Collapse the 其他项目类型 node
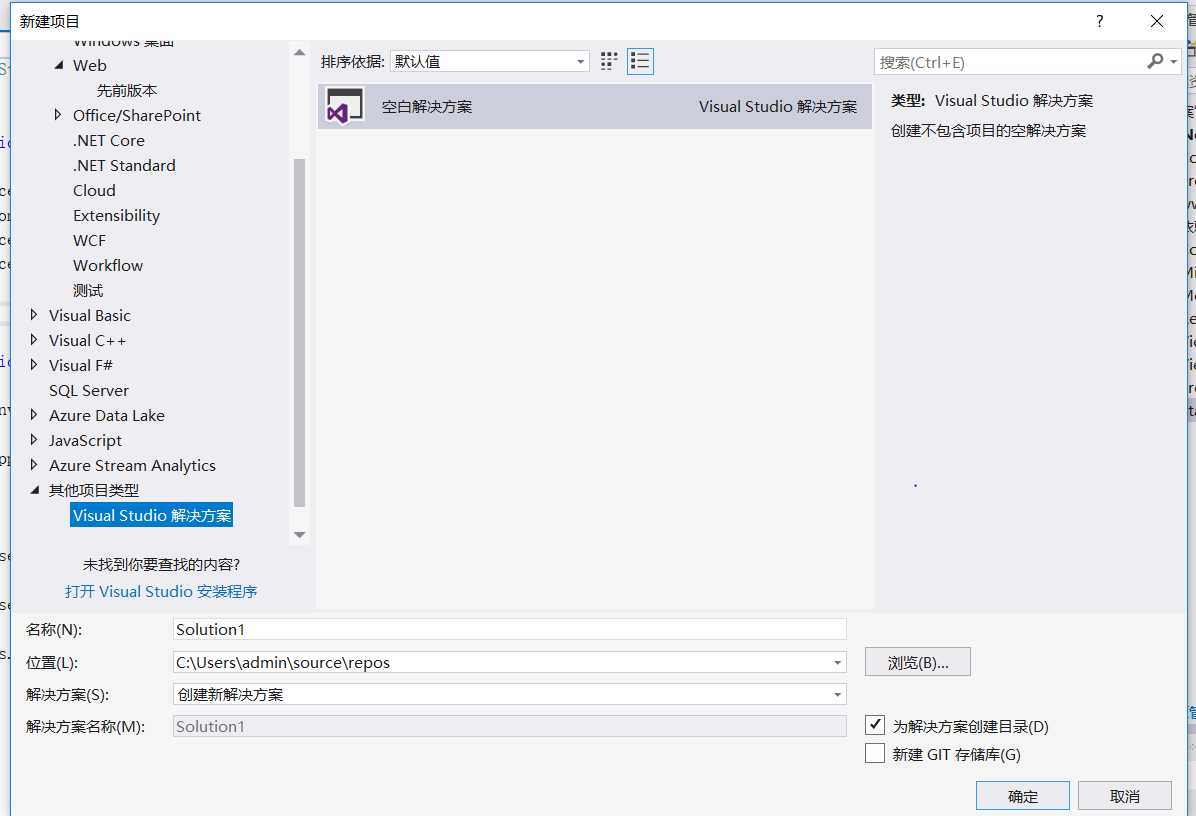This screenshot has height=816, width=1196. coord(34,490)
